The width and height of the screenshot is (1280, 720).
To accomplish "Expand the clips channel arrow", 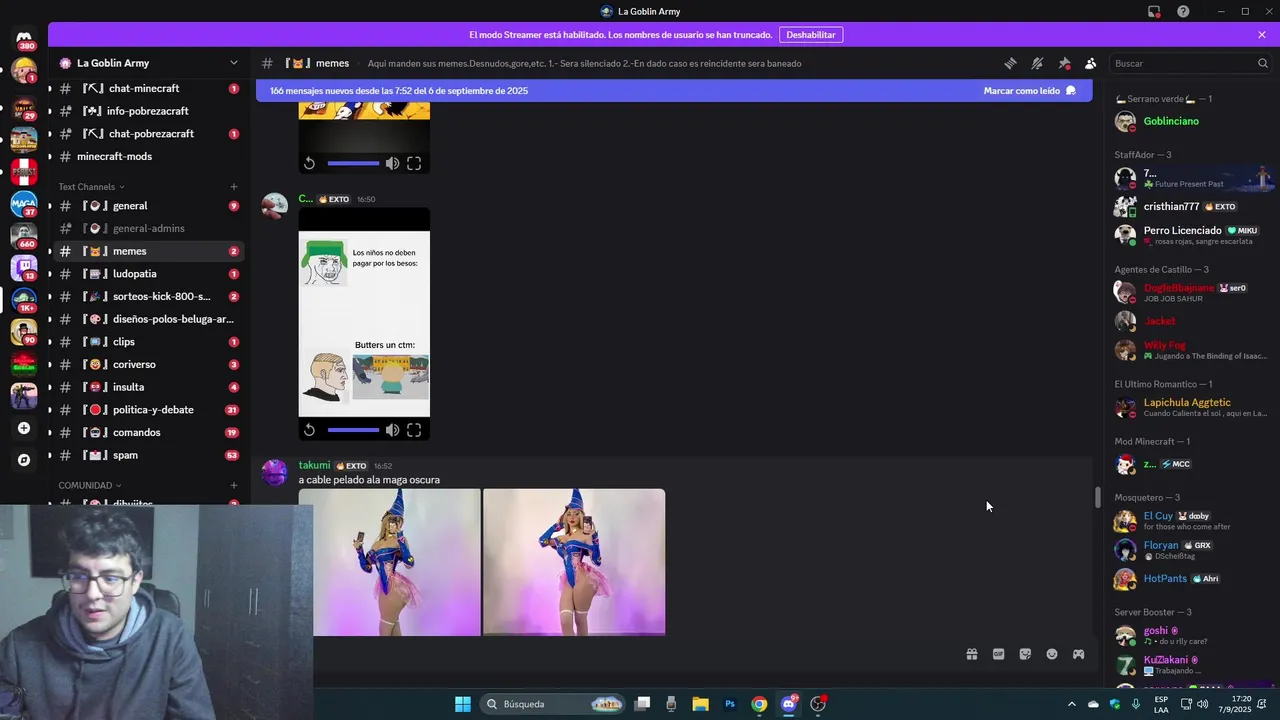I will pos(50,342).
